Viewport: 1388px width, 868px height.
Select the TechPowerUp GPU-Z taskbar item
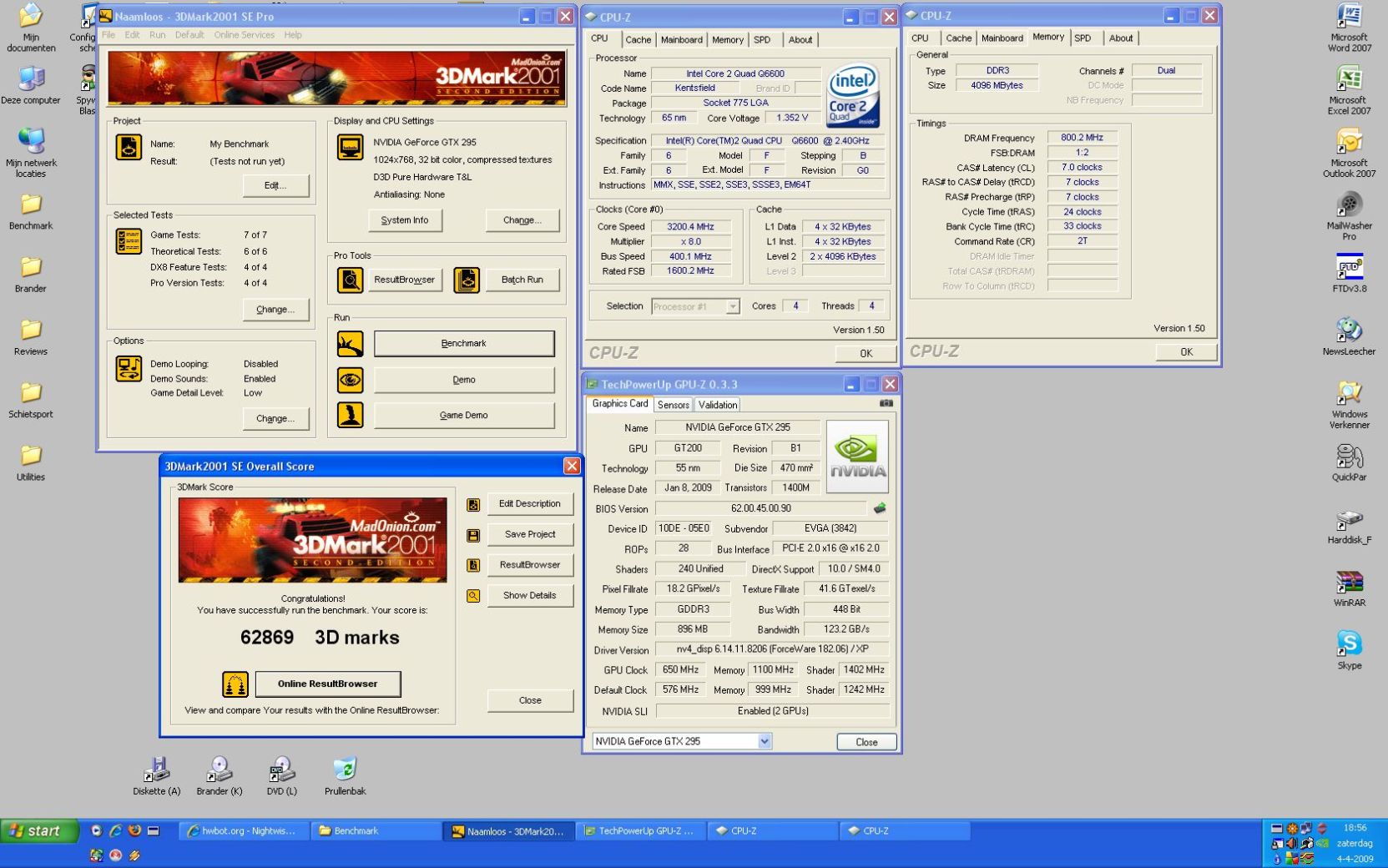640,830
